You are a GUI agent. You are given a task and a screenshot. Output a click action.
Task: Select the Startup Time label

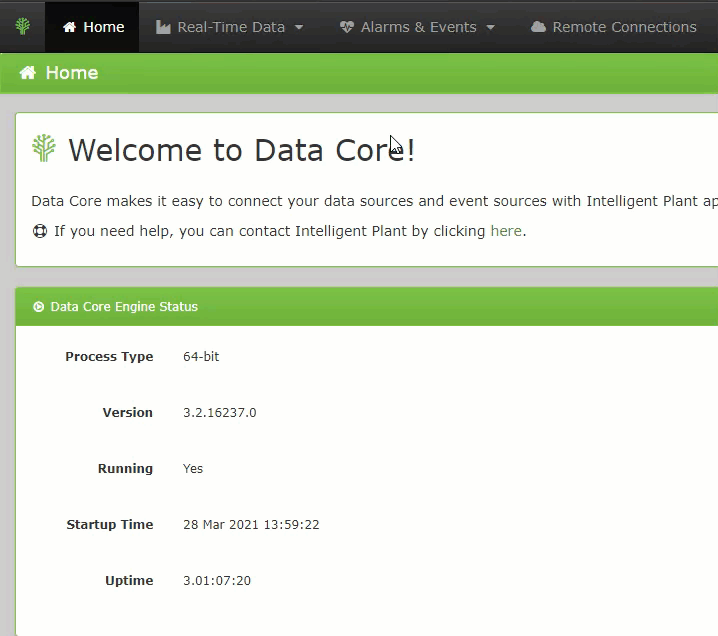110,524
